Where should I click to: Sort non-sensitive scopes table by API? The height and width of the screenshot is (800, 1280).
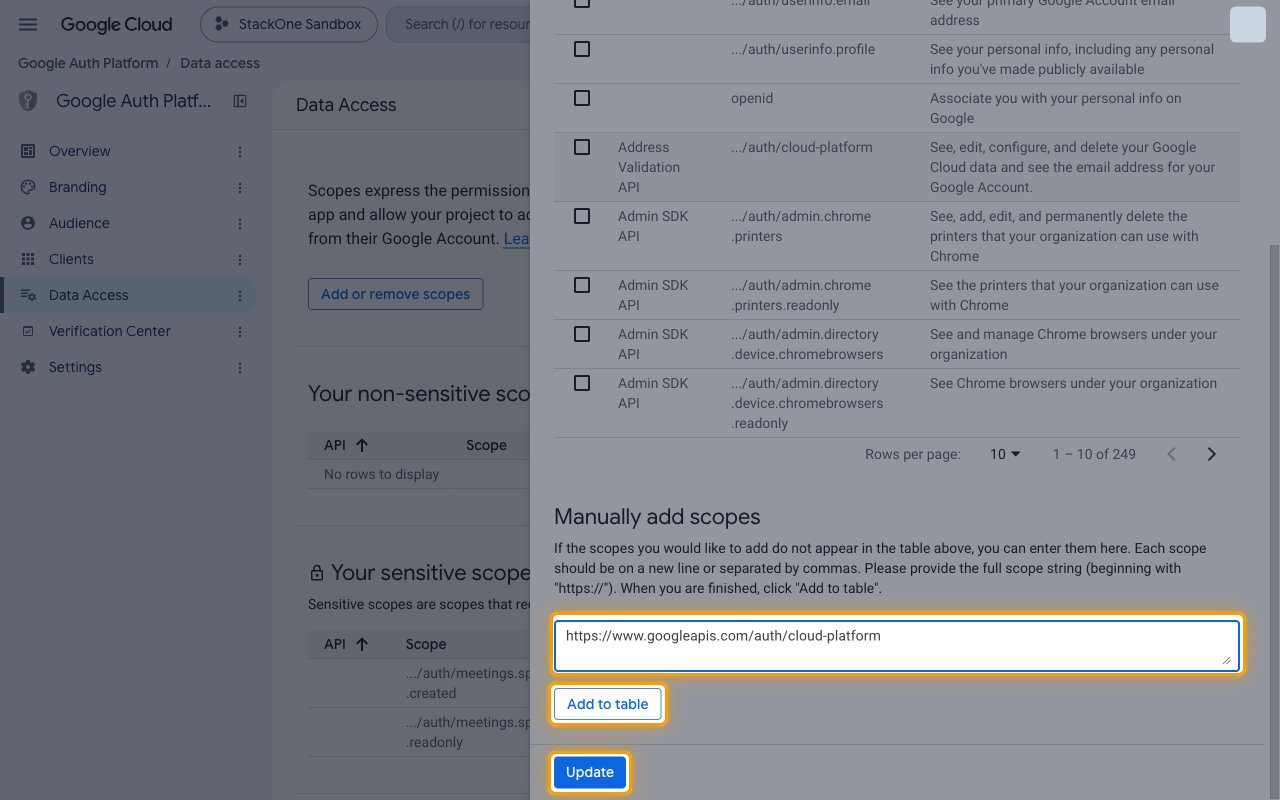pos(346,445)
